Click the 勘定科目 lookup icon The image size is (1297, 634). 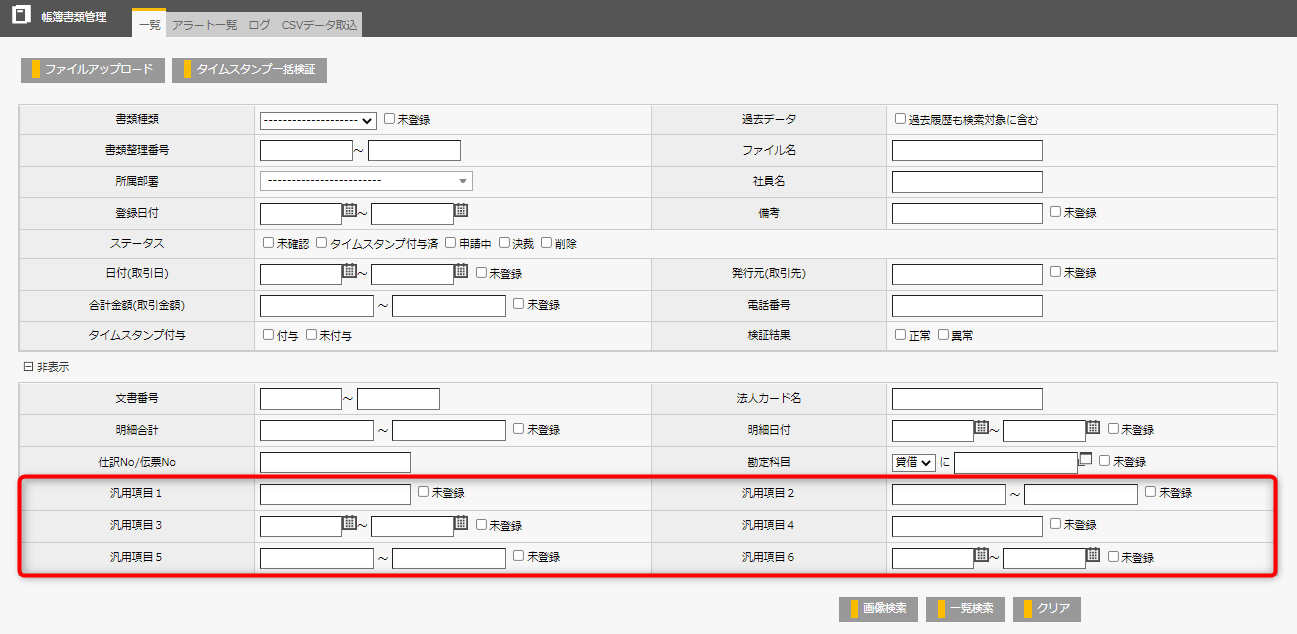1086,460
